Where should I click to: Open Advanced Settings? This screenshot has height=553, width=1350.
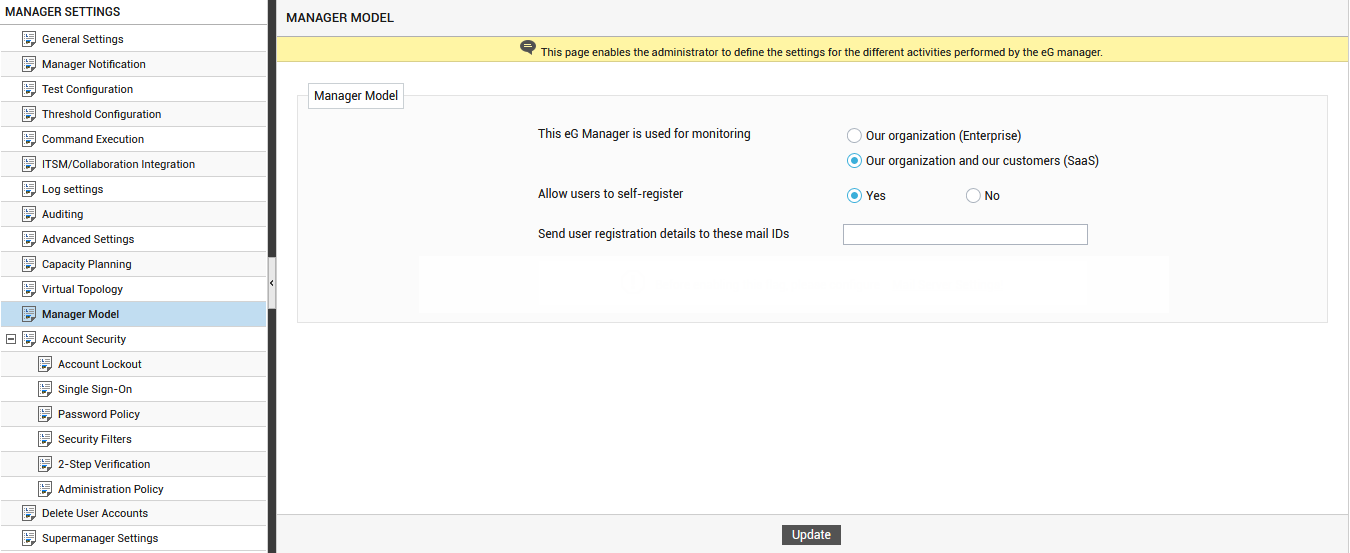click(88, 239)
